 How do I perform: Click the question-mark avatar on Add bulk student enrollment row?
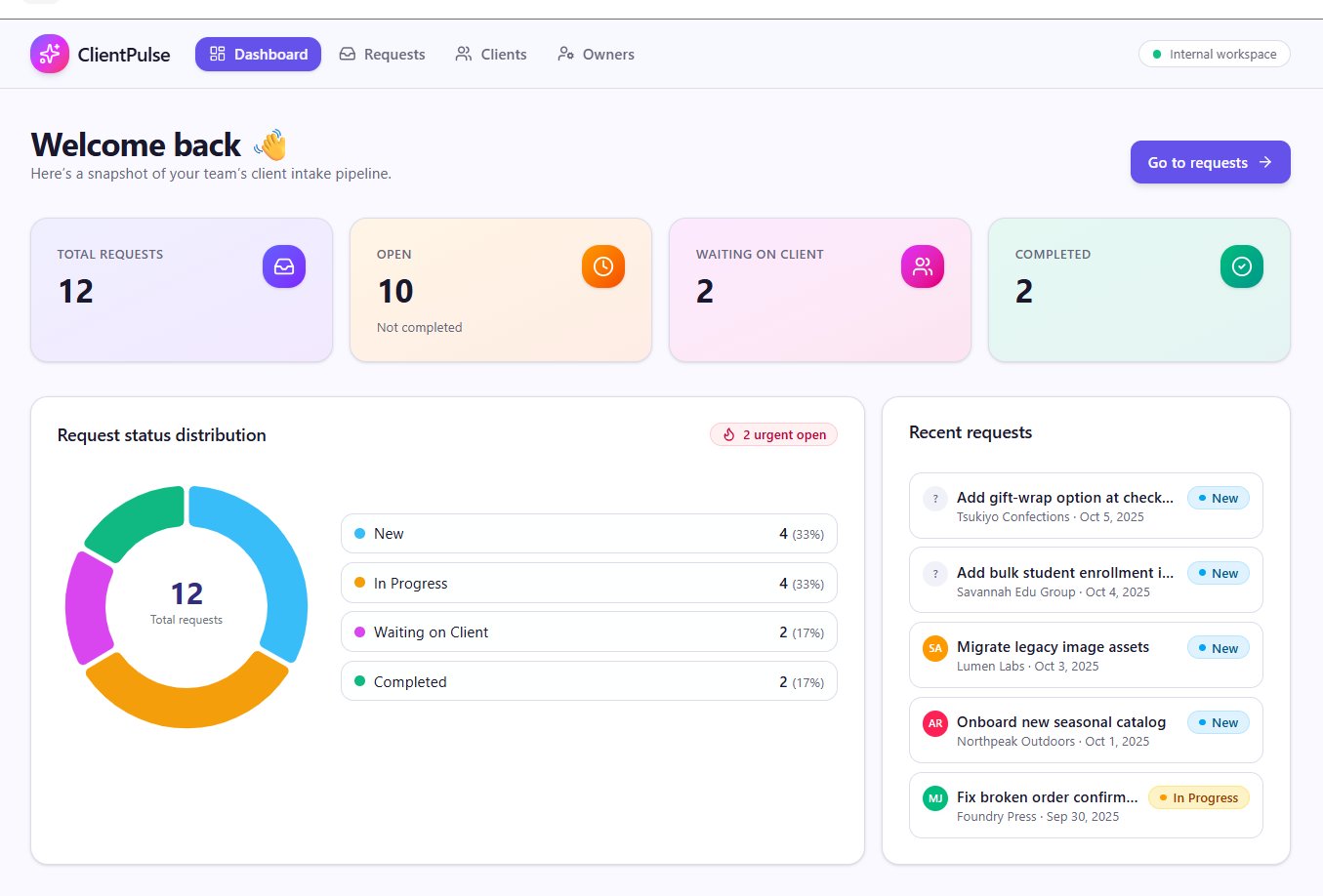[x=935, y=574]
